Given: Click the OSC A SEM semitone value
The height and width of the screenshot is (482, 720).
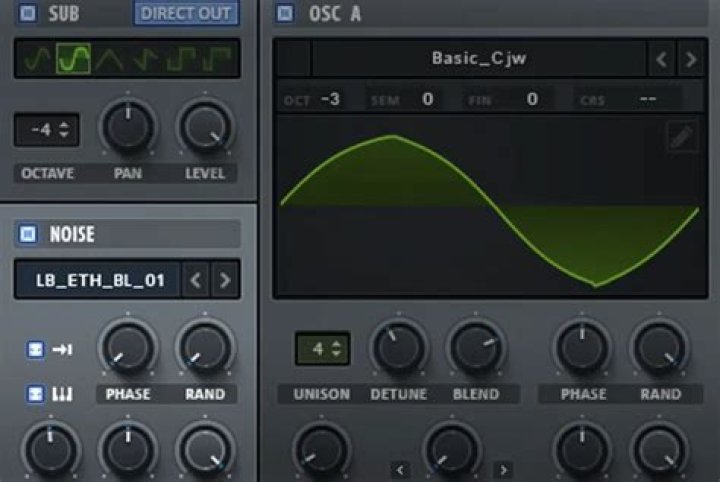Looking at the screenshot, I should point(428,99).
